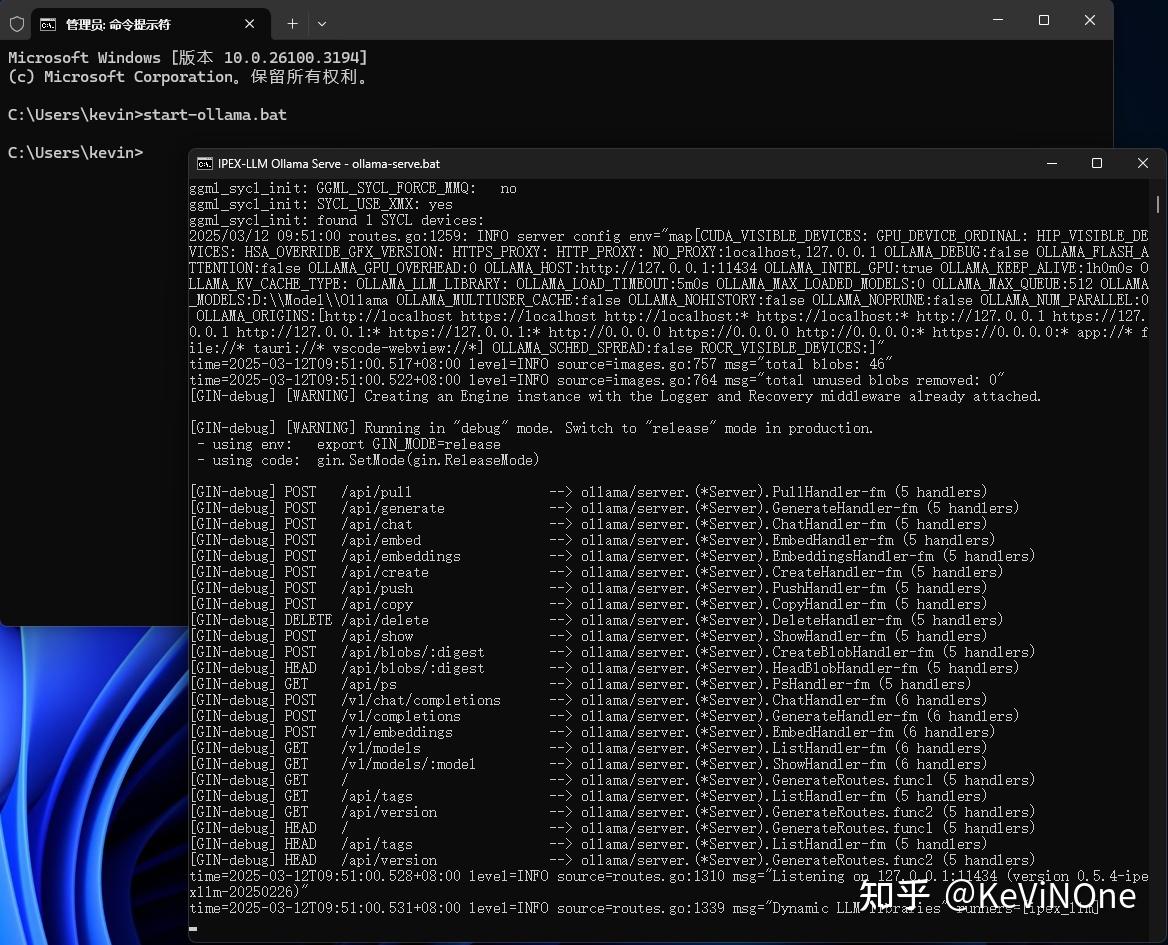The width and height of the screenshot is (1168, 945).
Task: Open a new tab with the plus icon
Action: pos(291,23)
